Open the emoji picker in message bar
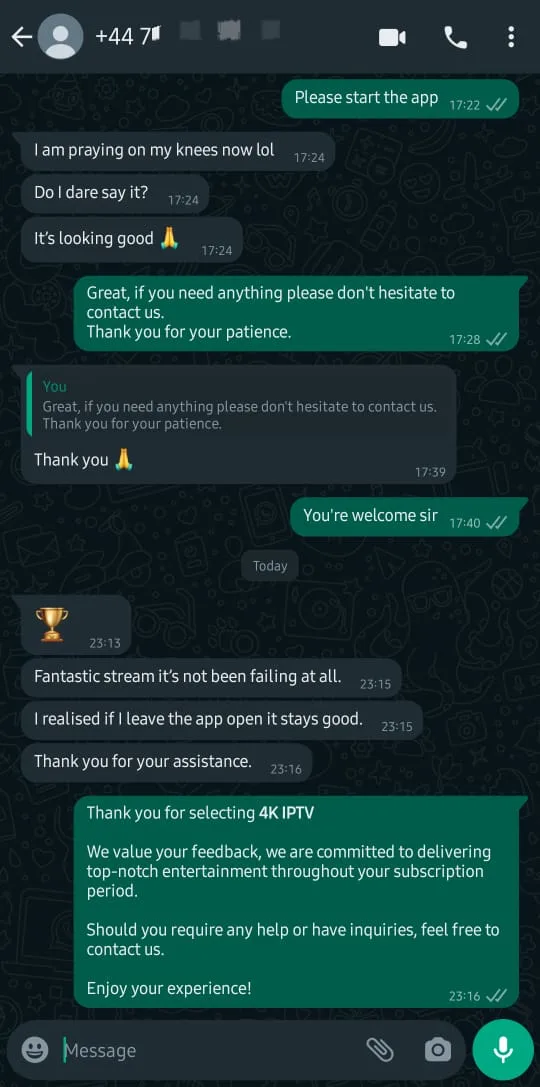 (x=35, y=1050)
